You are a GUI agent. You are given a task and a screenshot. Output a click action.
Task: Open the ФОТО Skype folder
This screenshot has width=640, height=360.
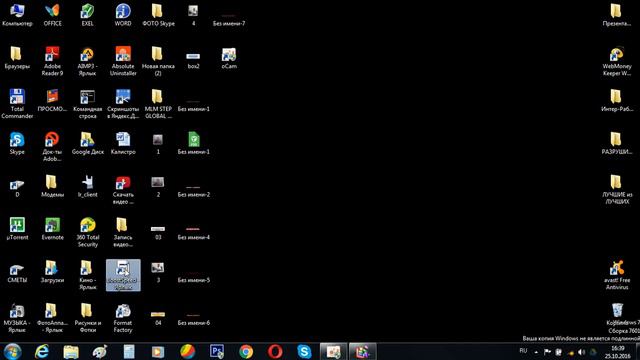pyautogui.click(x=158, y=15)
